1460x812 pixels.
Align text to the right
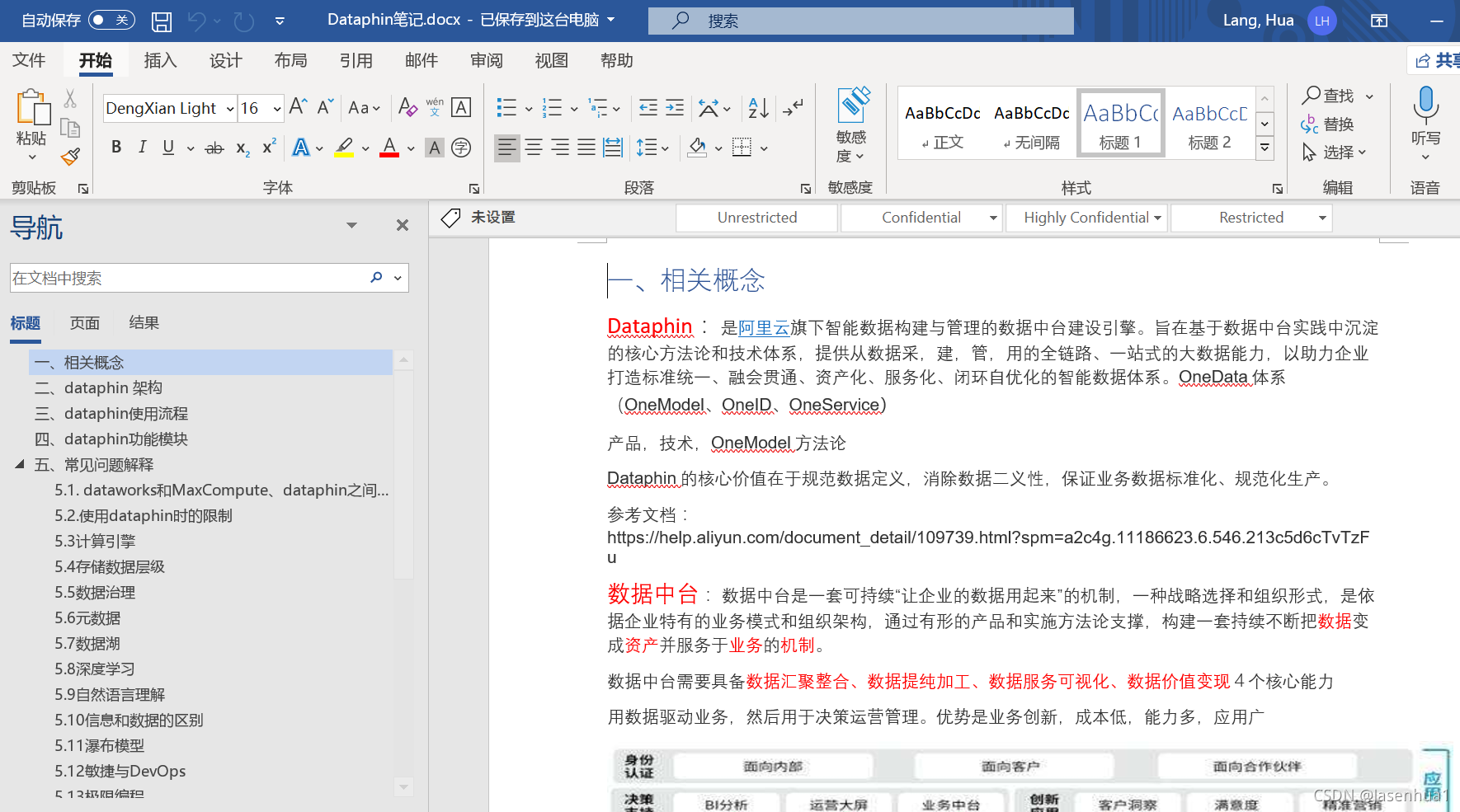click(x=560, y=148)
